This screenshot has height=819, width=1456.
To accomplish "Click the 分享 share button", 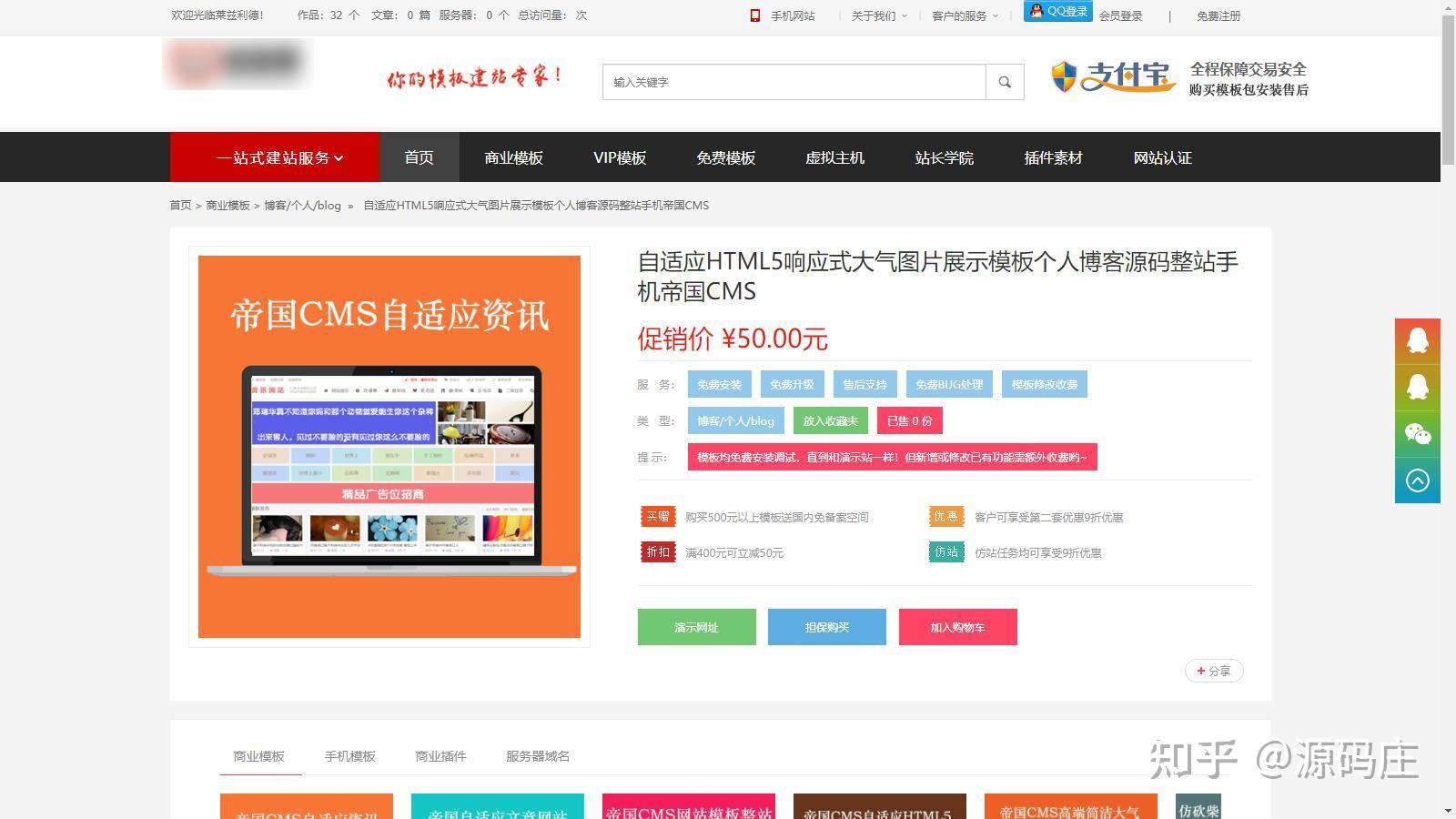I will click(x=1214, y=671).
